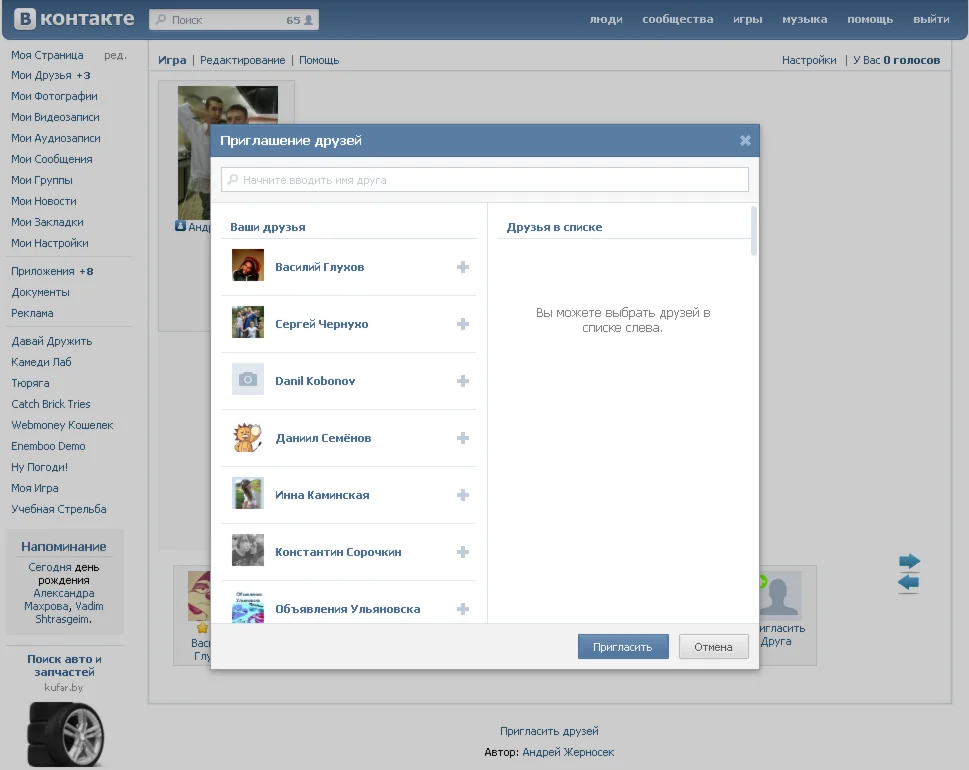
Task: Open Enemboo Demo app link
Action: 48,446
